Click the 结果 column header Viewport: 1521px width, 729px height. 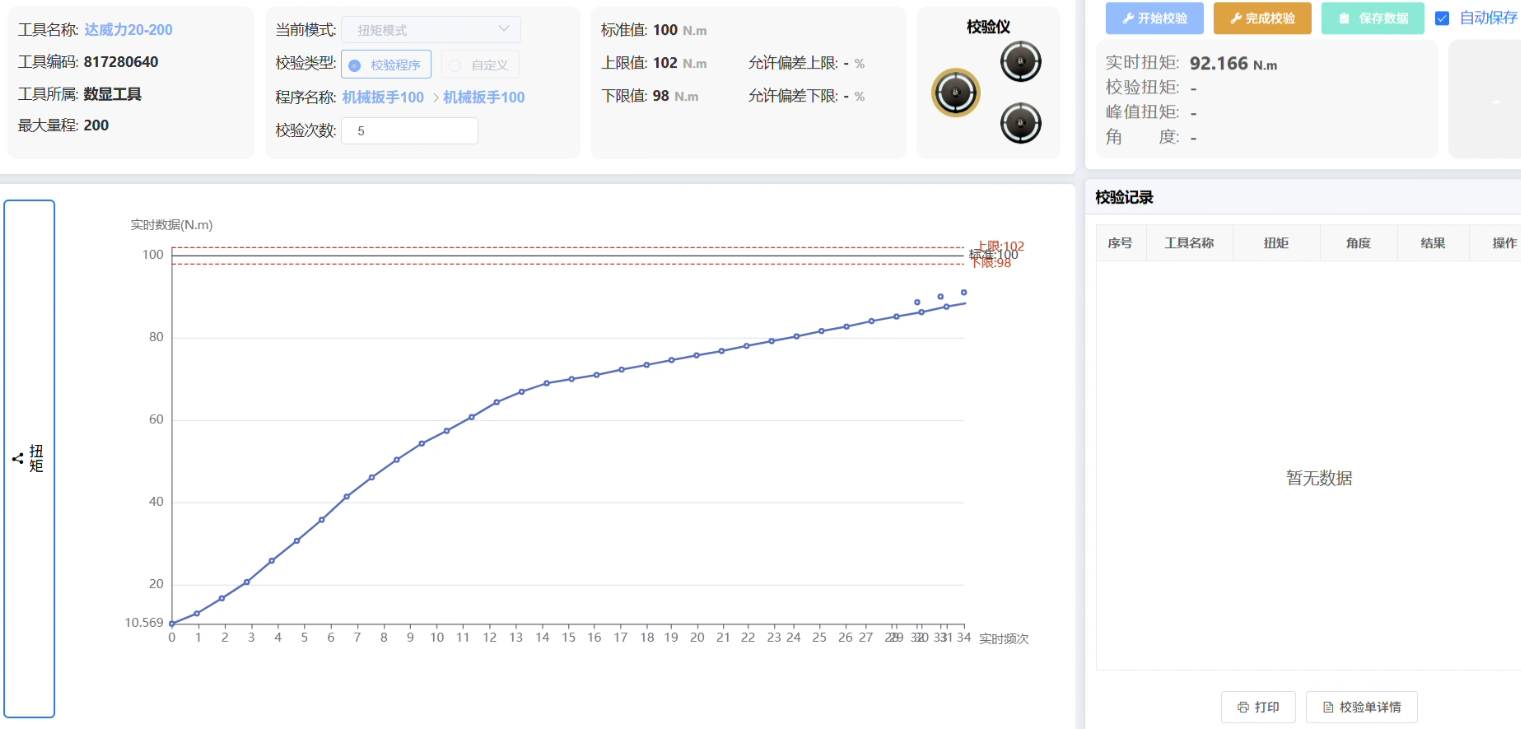tap(1432, 243)
